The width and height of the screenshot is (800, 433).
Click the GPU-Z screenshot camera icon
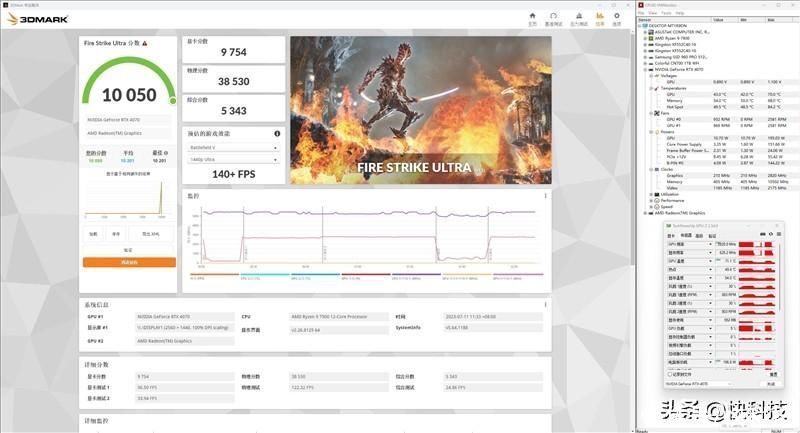point(762,234)
